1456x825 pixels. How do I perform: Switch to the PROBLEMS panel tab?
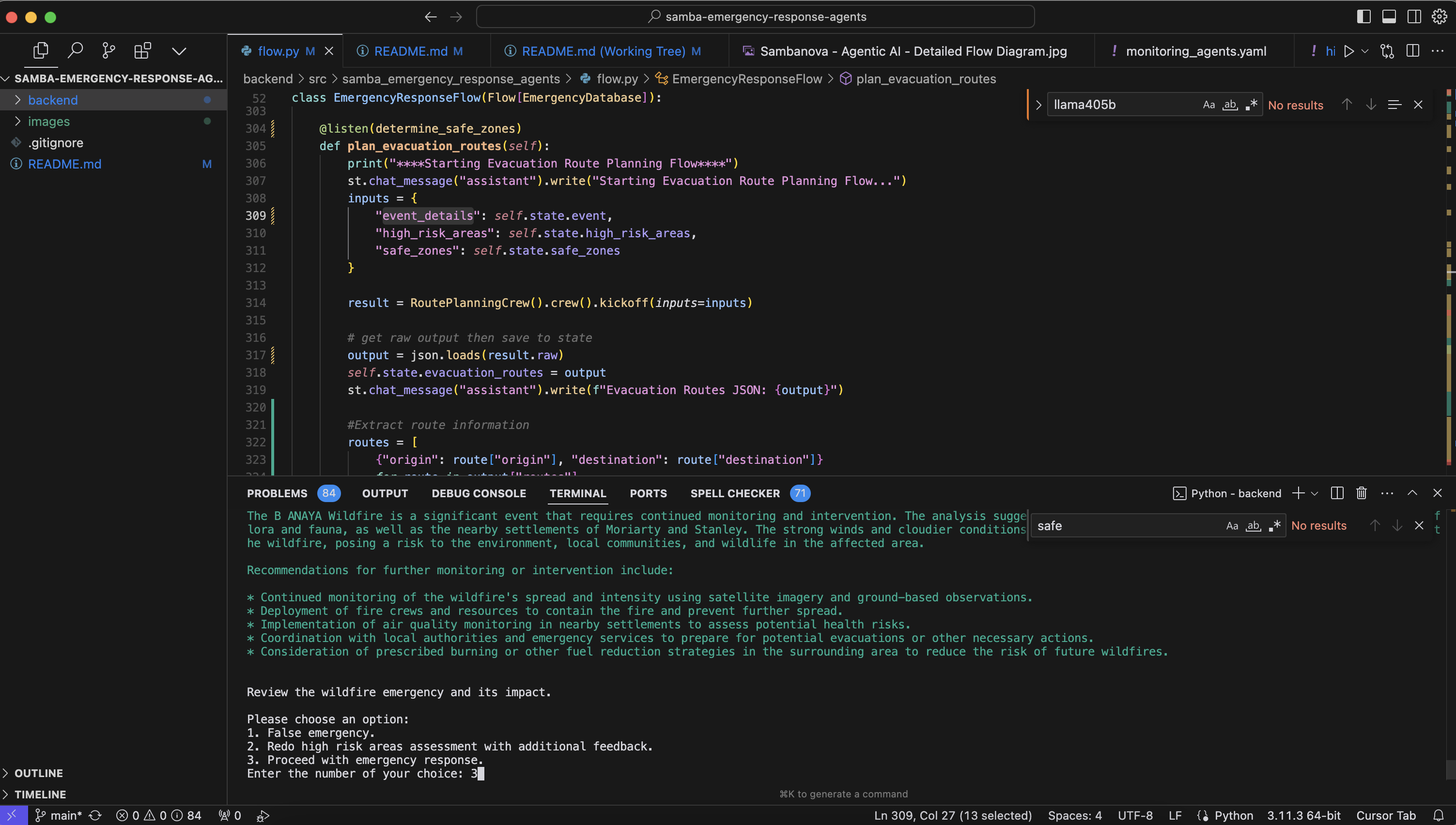coord(277,493)
